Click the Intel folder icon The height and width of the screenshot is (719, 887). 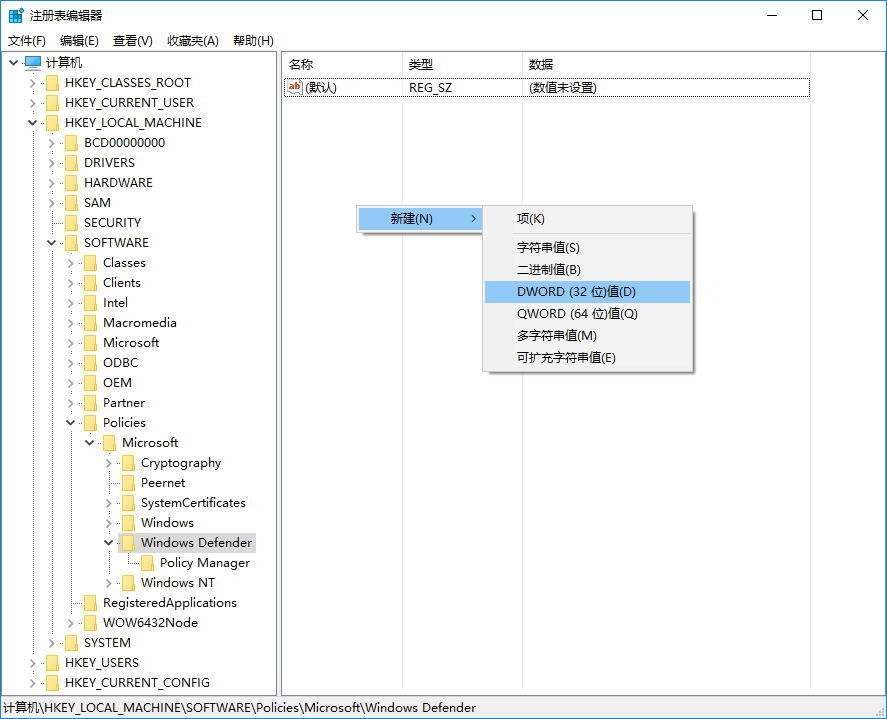[x=91, y=303]
